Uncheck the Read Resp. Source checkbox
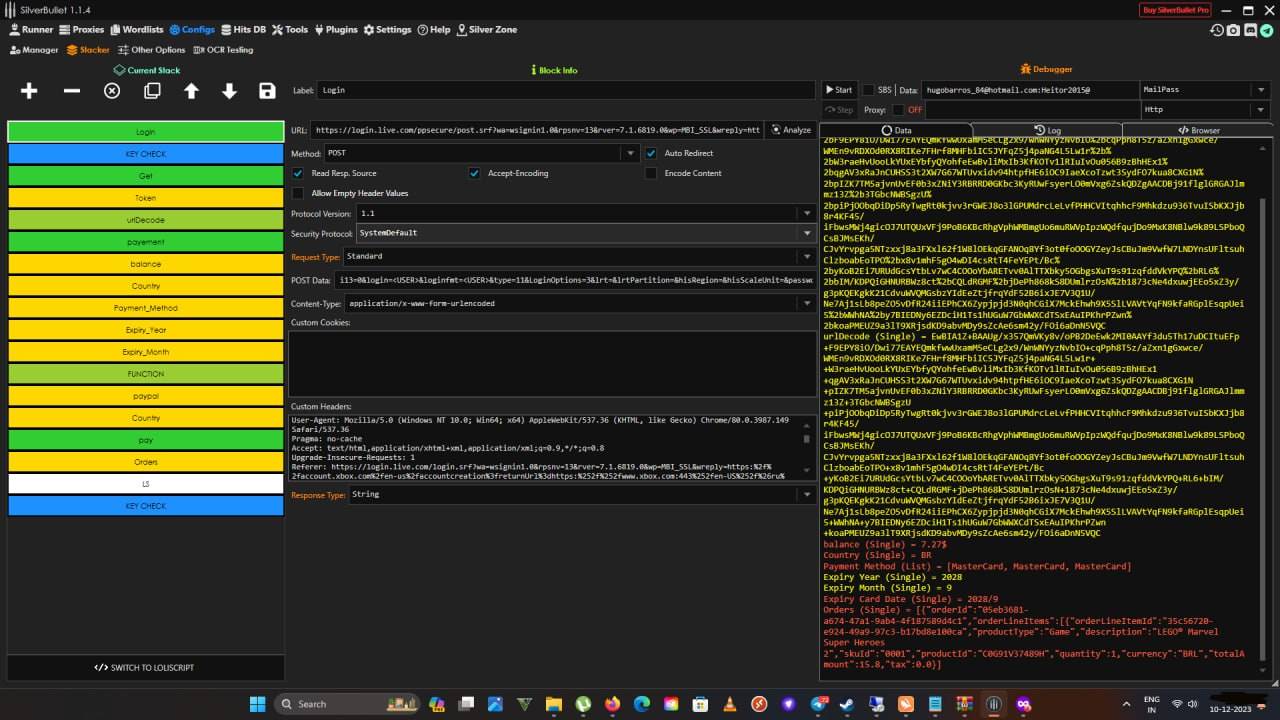Viewport: 1280px width, 720px height. tap(298, 173)
